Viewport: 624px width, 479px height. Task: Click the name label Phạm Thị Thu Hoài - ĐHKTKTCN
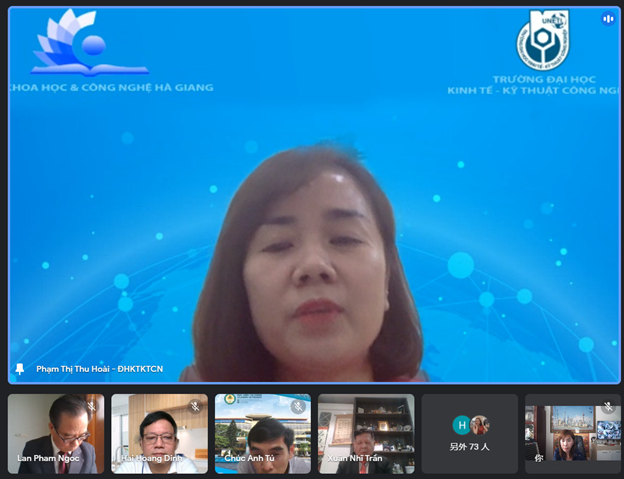(x=99, y=369)
